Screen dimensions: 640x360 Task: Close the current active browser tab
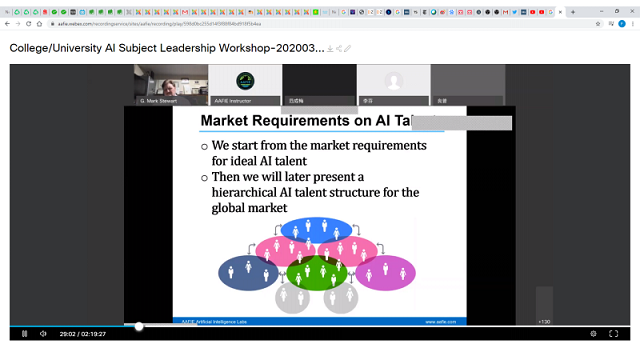pos(560,12)
